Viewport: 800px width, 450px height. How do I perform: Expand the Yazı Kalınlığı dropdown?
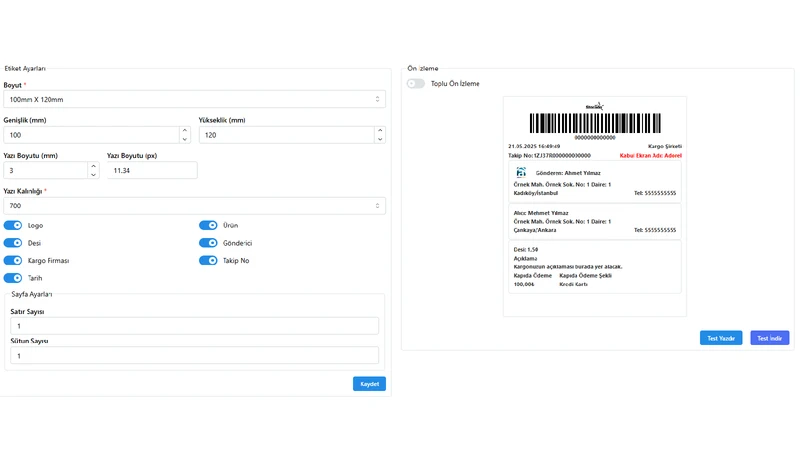coord(194,206)
